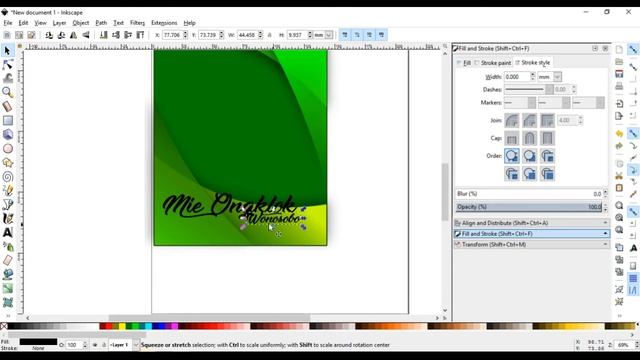Select the Text tool
Image resolution: width=640 pixels, height=360 pixels.
(x=7, y=232)
